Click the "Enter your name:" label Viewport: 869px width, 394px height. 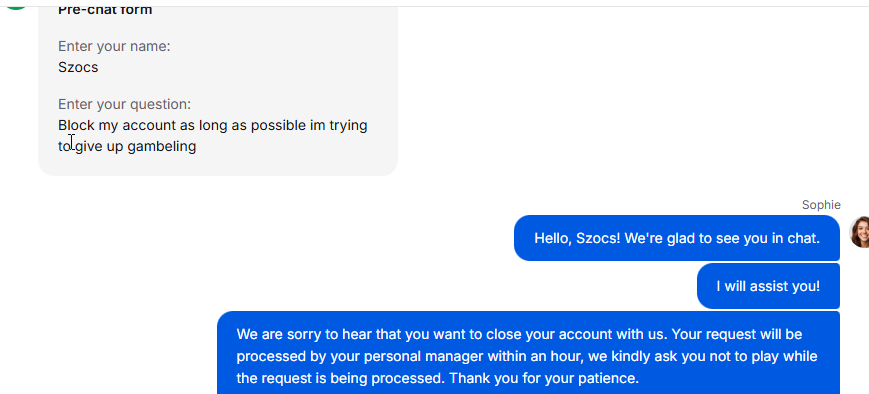[114, 47]
